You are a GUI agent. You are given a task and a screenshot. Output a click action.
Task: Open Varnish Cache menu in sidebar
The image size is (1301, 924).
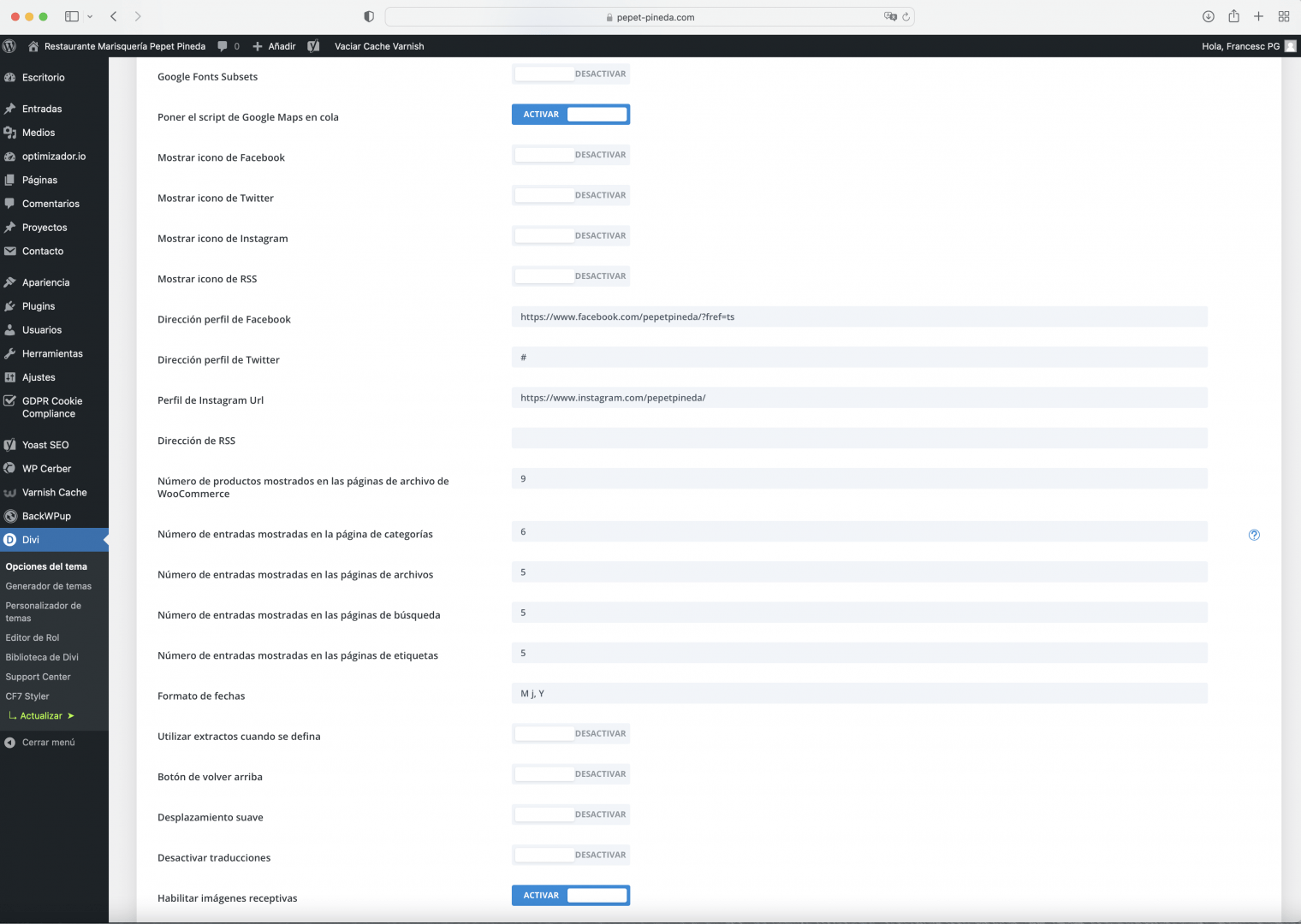point(54,493)
